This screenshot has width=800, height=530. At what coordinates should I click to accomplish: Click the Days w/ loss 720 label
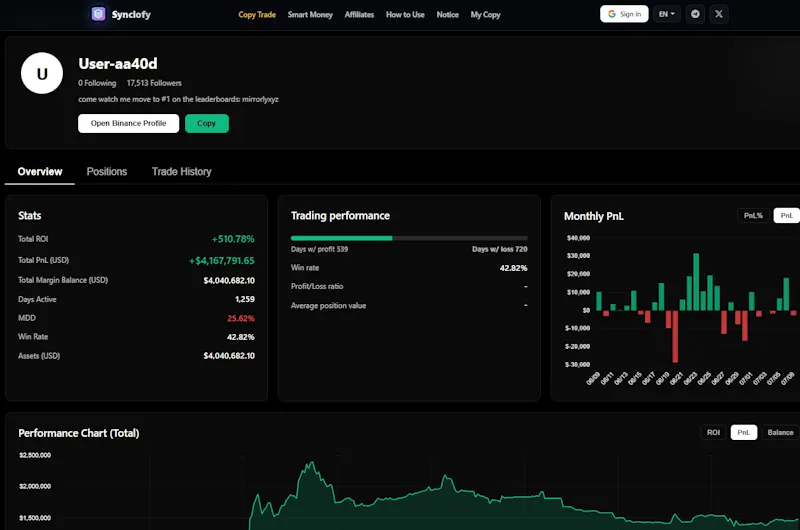pyautogui.click(x=499, y=249)
